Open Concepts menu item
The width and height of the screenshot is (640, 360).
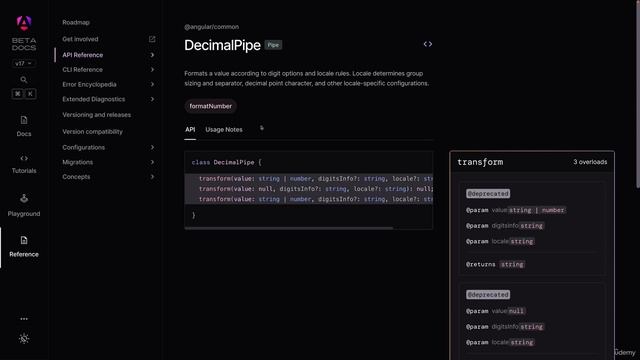pyautogui.click(x=76, y=177)
